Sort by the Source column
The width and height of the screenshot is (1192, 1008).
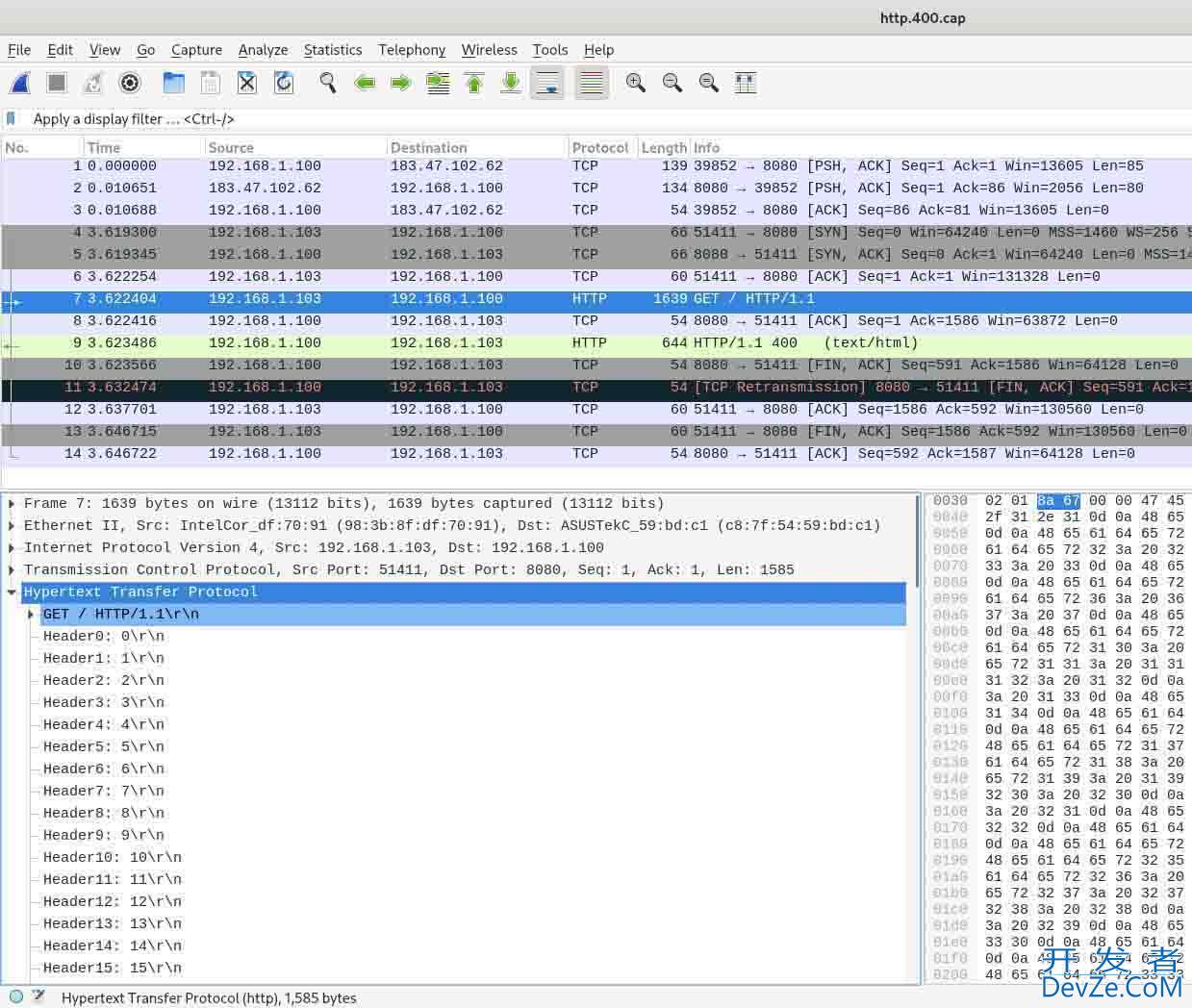click(x=295, y=147)
